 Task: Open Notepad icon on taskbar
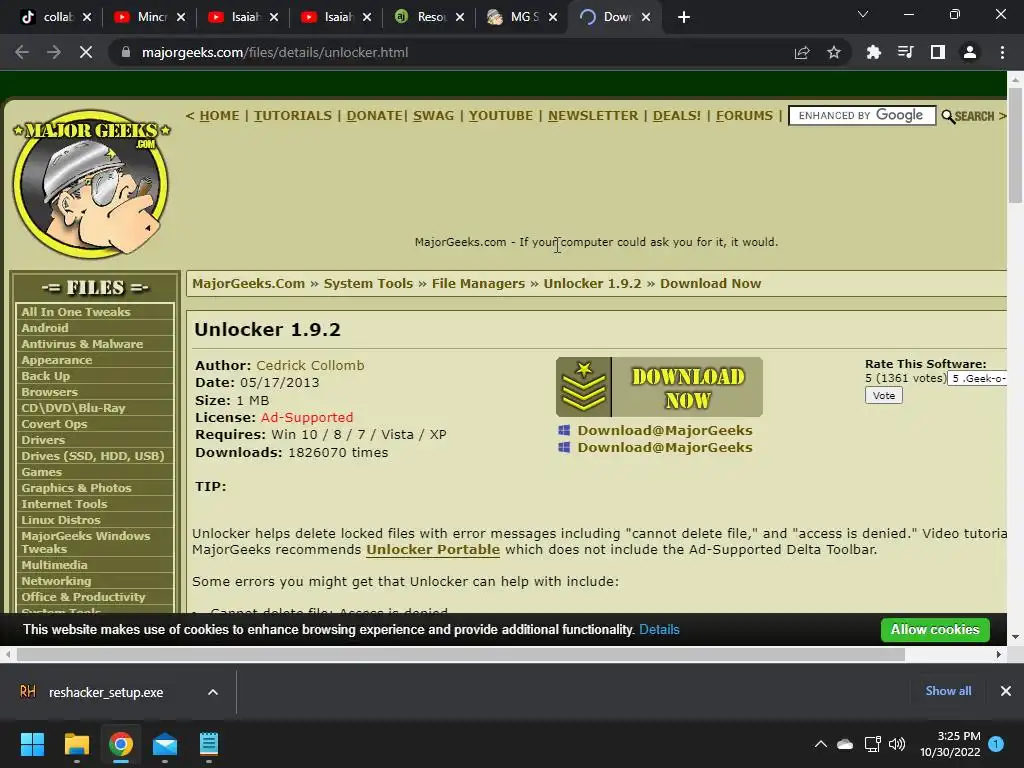click(208, 744)
